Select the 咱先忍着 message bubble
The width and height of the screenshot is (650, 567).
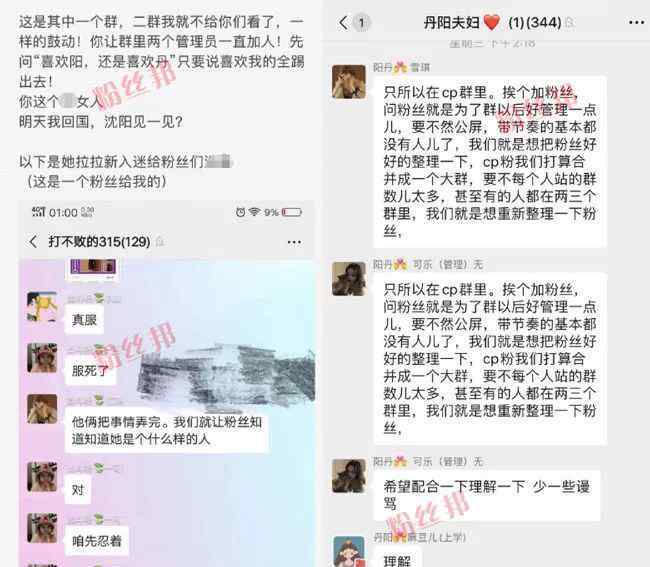pos(97,541)
